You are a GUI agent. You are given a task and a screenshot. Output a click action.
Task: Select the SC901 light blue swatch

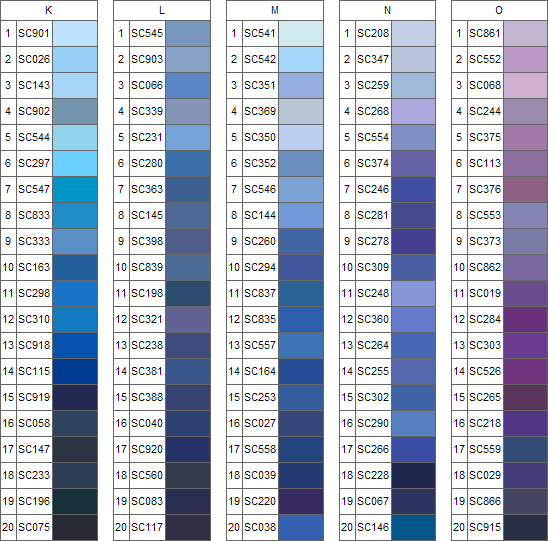75,34
